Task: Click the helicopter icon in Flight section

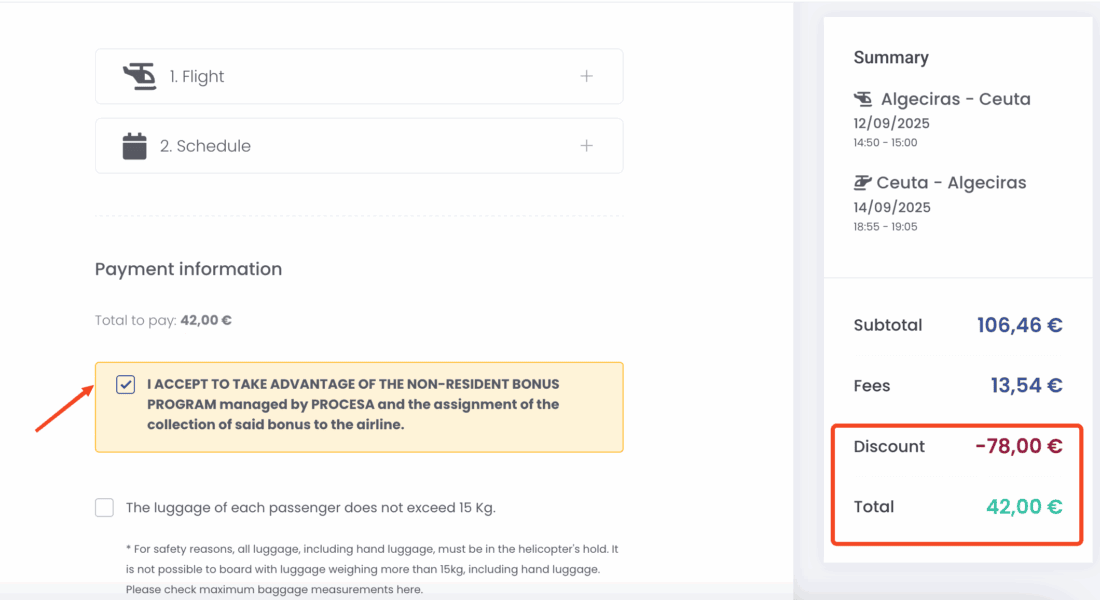Action: pos(139,76)
